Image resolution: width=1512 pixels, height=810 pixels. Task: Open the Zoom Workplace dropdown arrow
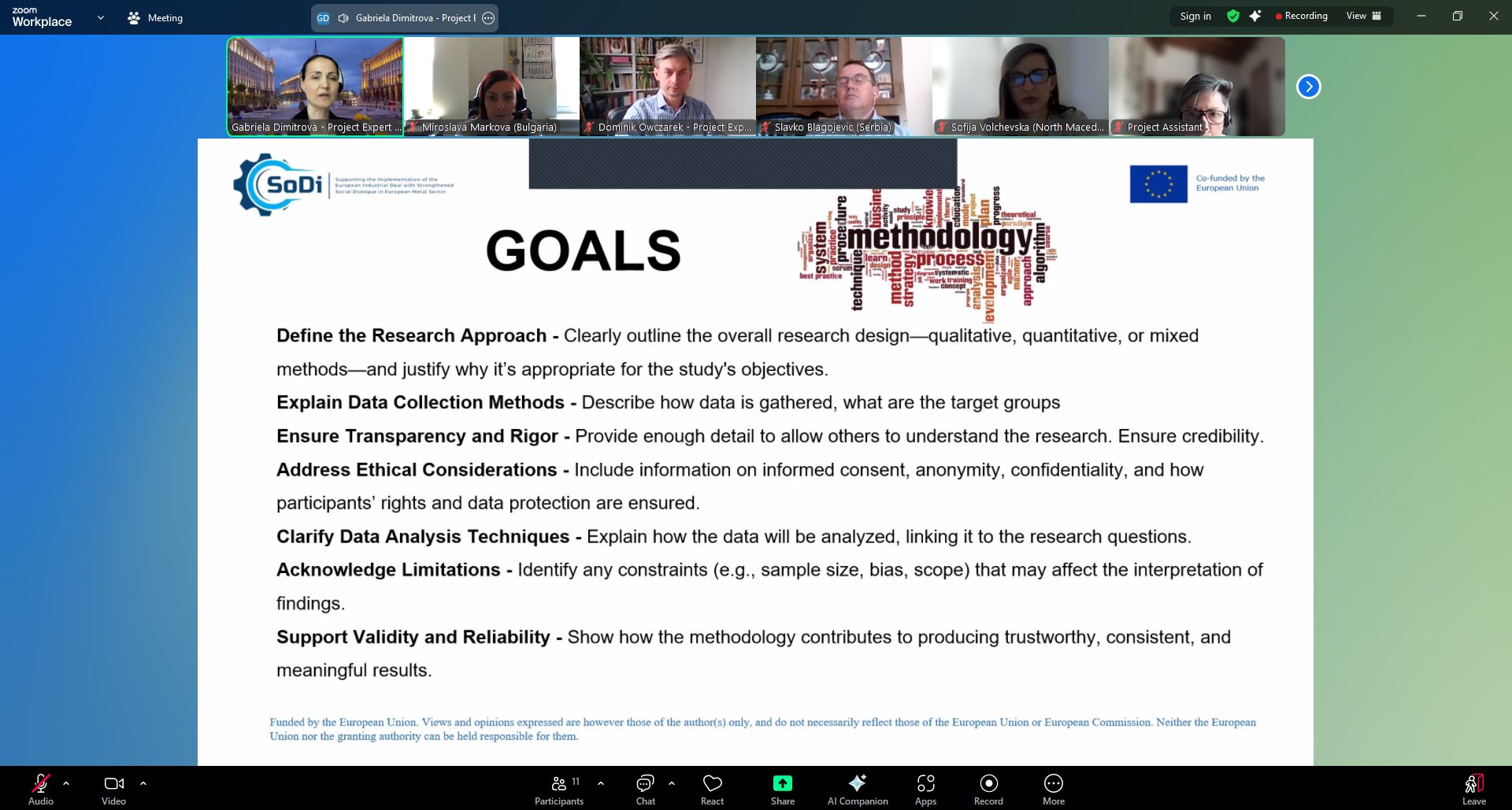tap(100, 17)
